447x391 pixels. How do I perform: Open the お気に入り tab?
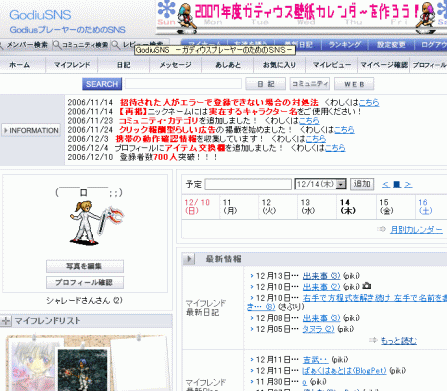(279, 65)
